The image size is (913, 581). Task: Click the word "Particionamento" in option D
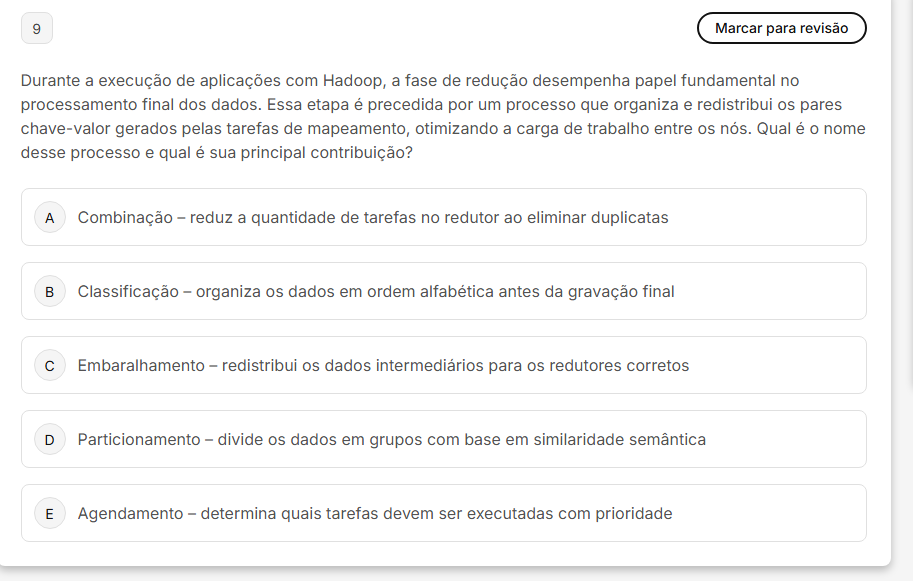coord(139,439)
